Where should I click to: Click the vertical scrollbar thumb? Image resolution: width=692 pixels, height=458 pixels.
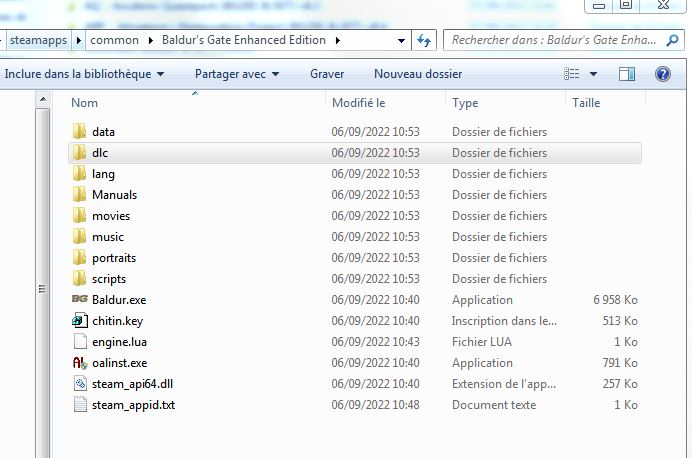point(43,289)
